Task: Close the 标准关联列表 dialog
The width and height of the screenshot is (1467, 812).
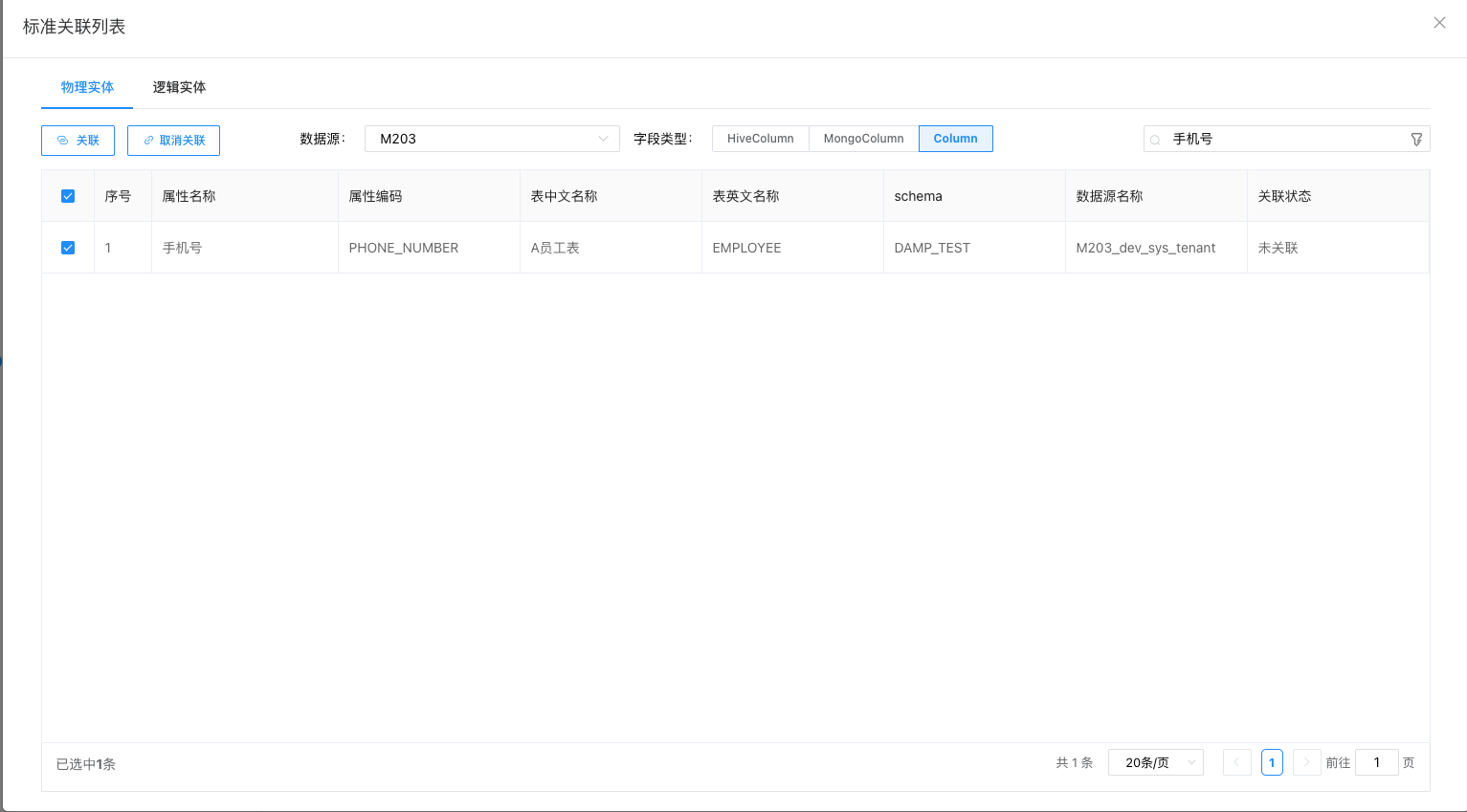Action: click(x=1438, y=23)
